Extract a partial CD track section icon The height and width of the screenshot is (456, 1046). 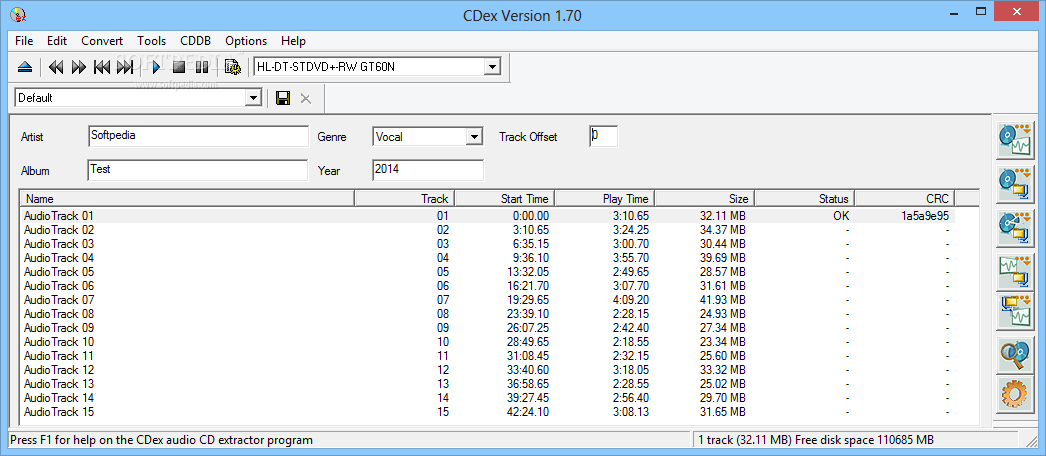[x=1015, y=227]
